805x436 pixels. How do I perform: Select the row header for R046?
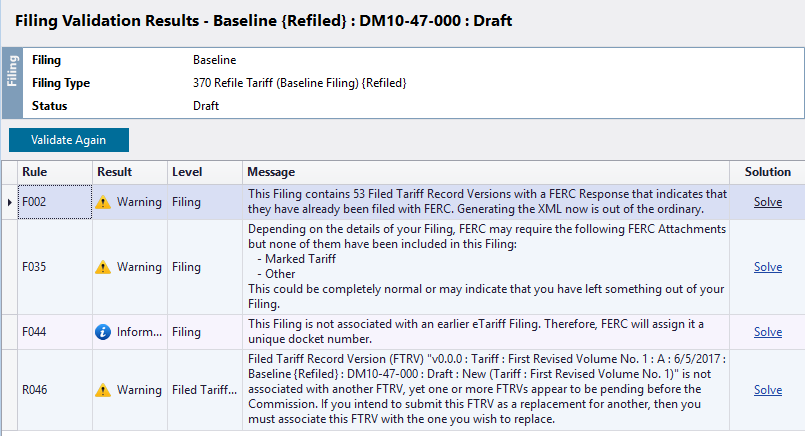tap(10, 390)
